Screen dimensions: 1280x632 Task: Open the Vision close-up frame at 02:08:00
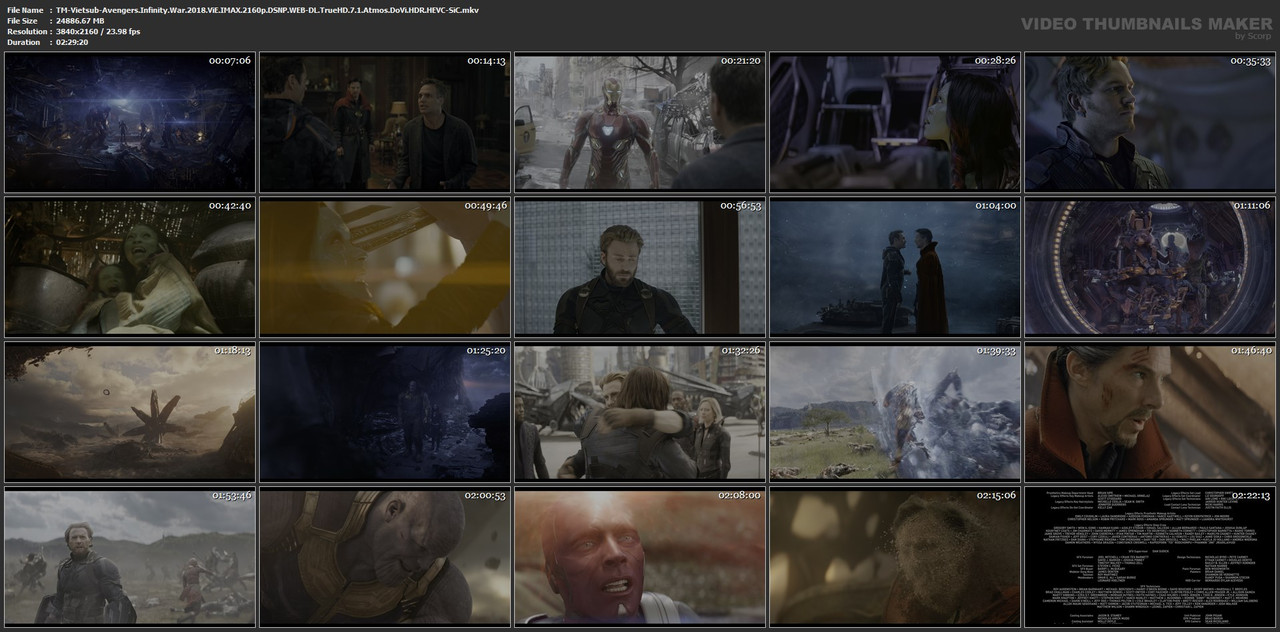pos(640,557)
